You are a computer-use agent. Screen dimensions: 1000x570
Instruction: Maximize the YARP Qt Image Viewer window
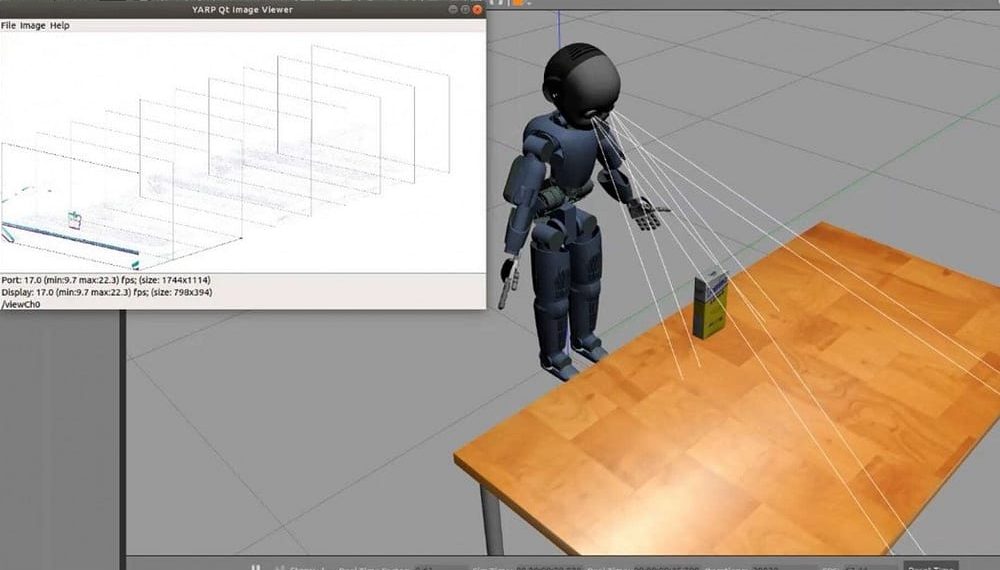pos(466,9)
